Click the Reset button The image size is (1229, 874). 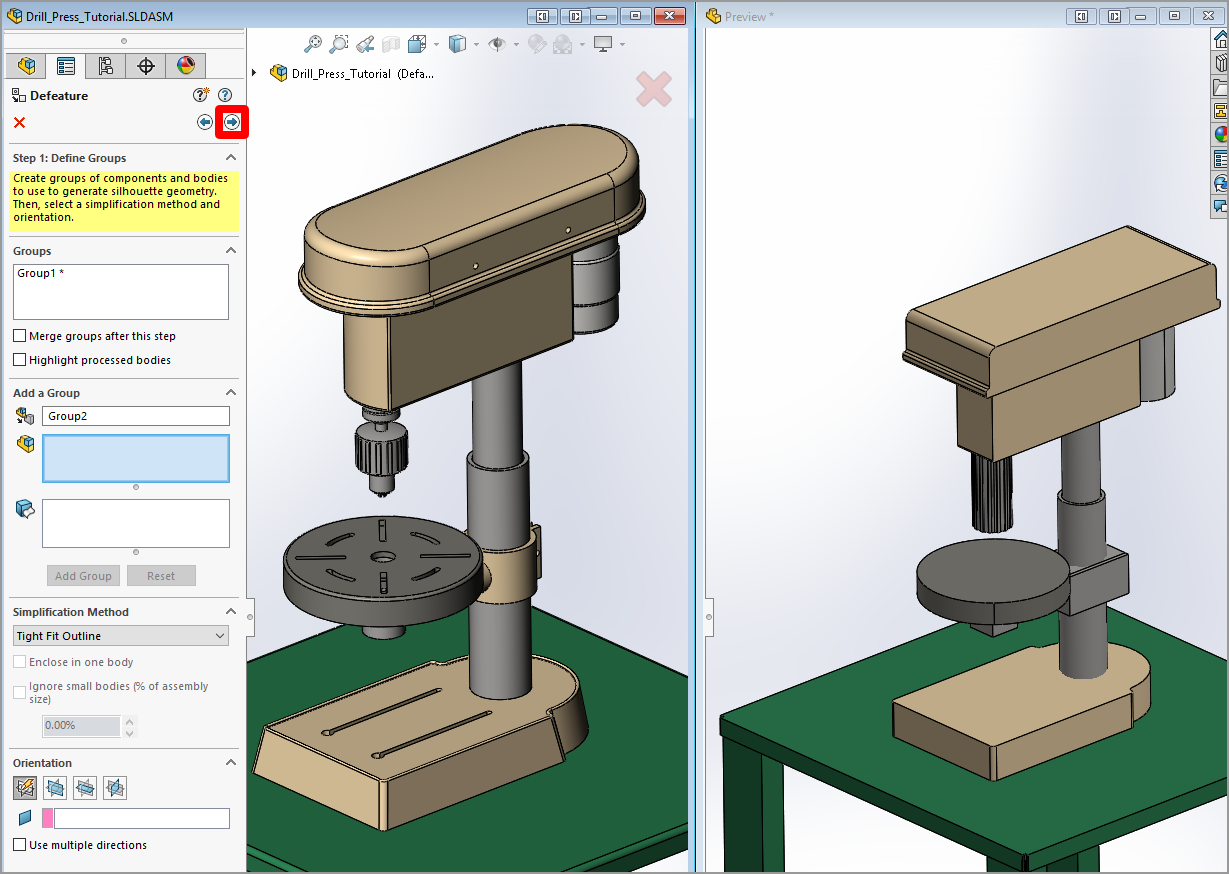(161, 576)
